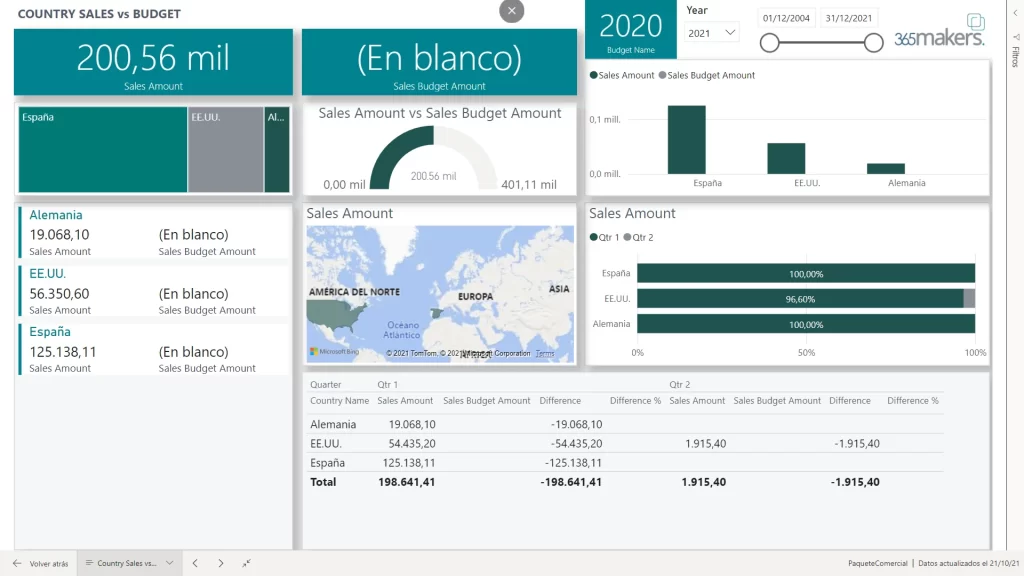Select España block in the treemap

(102, 150)
